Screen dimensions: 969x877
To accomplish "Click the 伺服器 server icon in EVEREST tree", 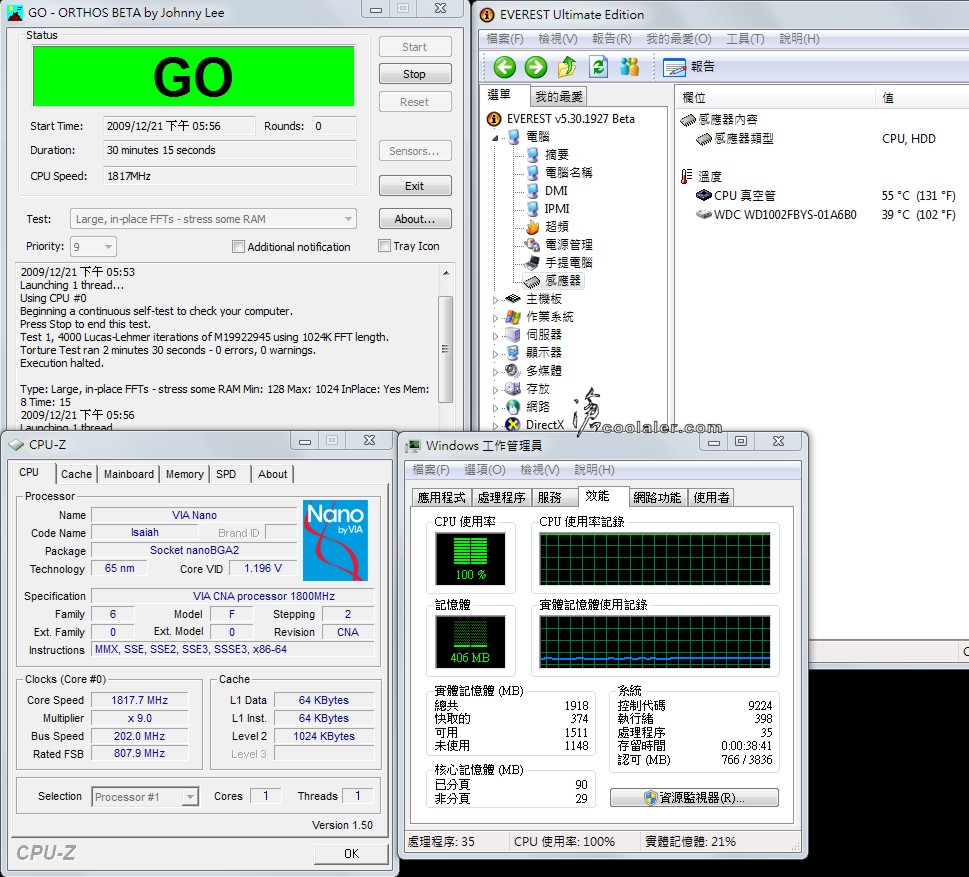I will [x=512, y=334].
